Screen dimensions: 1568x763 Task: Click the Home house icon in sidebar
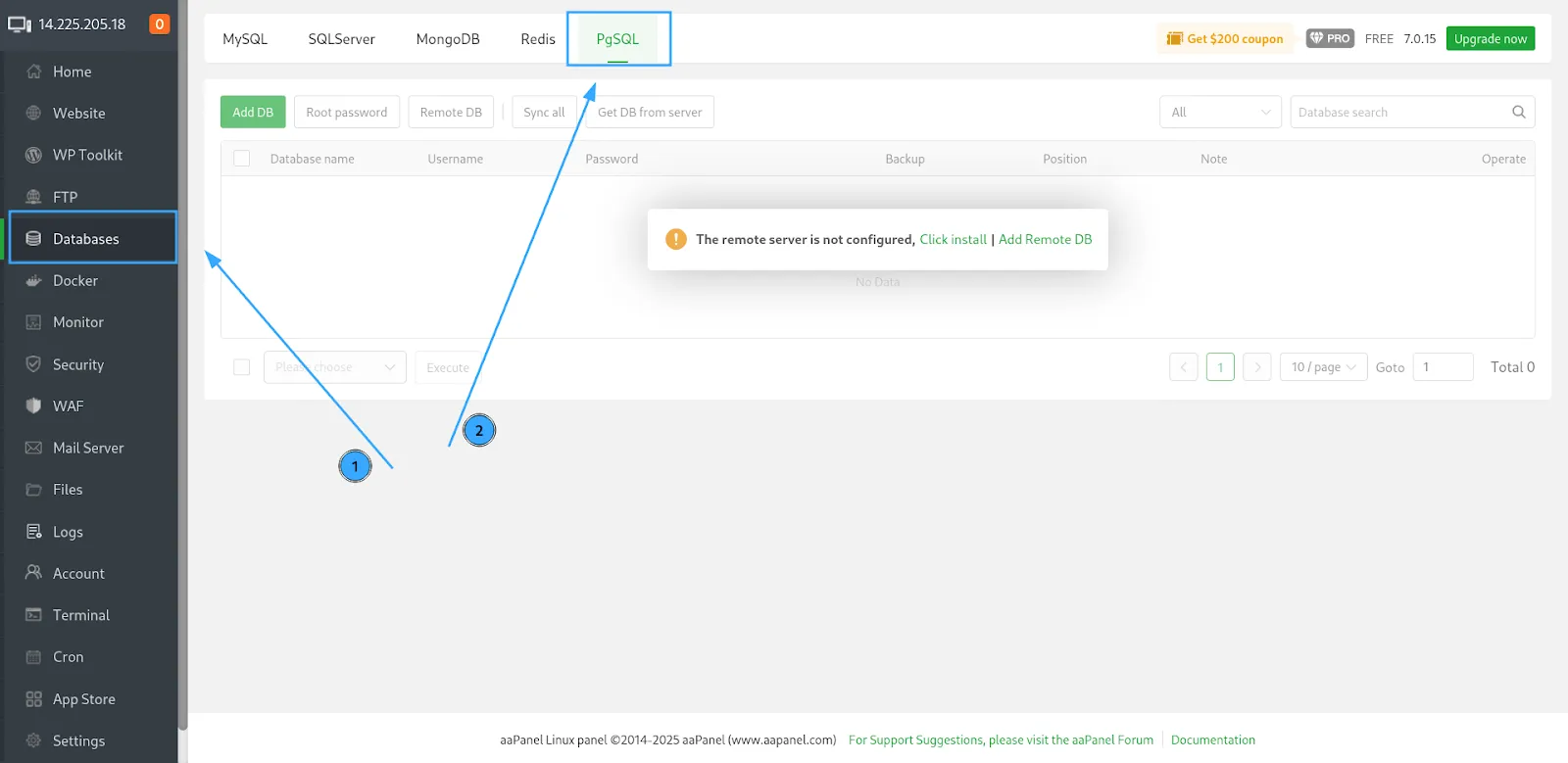click(x=33, y=72)
